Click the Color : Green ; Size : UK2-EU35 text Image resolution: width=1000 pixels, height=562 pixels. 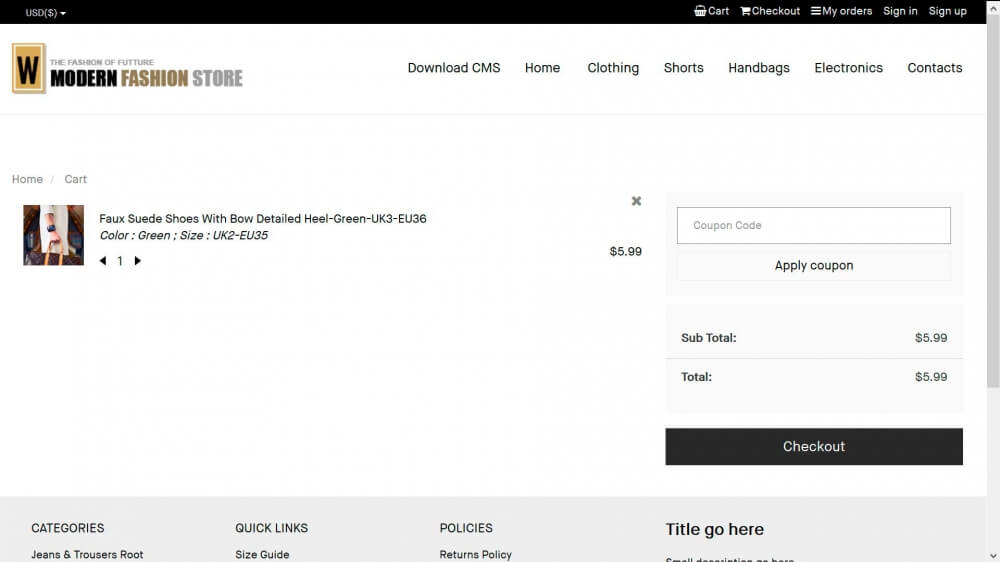(x=184, y=235)
